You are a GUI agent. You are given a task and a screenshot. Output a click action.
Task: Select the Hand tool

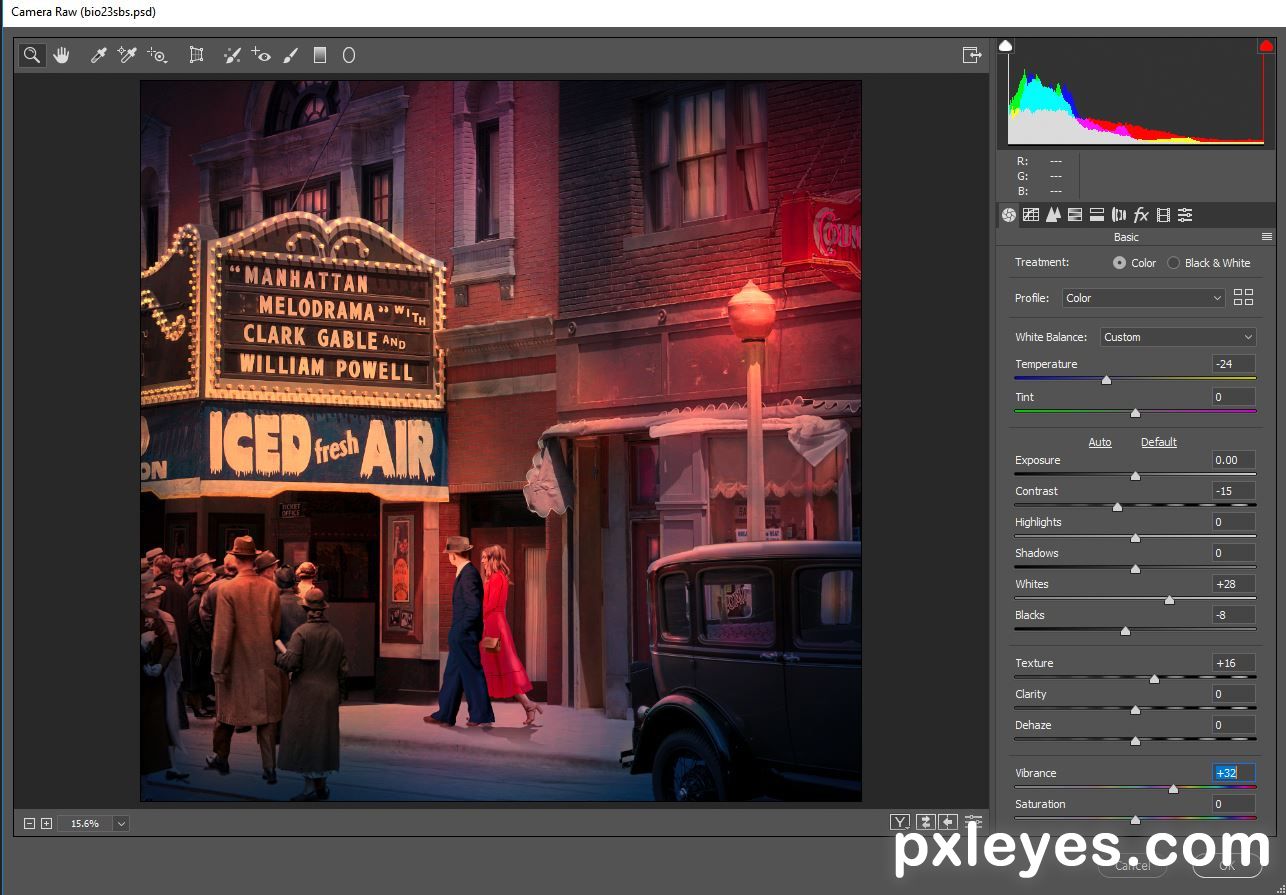pyautogui.click(x=62, y=55)
